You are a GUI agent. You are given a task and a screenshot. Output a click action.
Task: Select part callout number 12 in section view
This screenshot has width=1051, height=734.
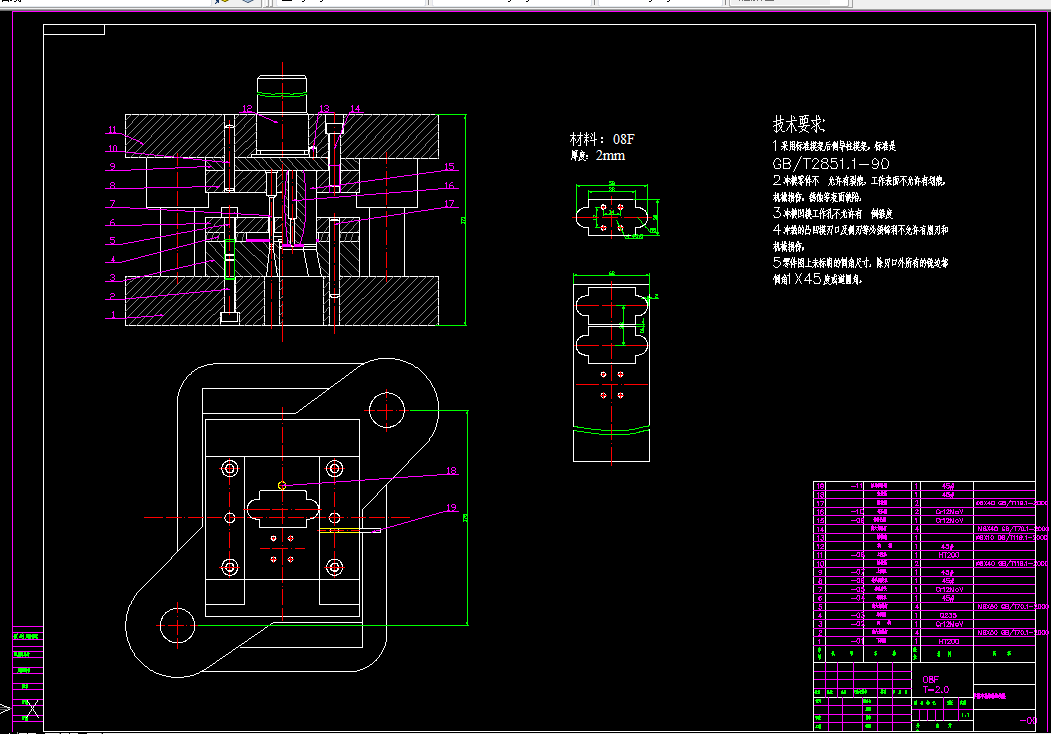click(x=247, y=109)
